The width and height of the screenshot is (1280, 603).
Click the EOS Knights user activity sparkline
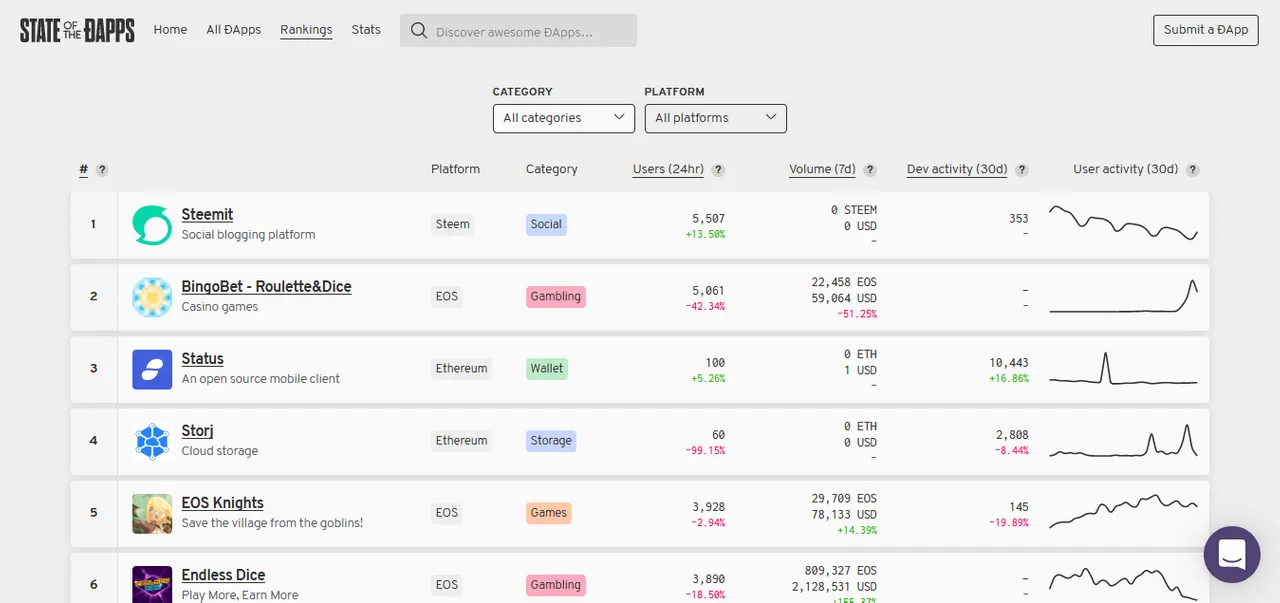click(1123, 510)
